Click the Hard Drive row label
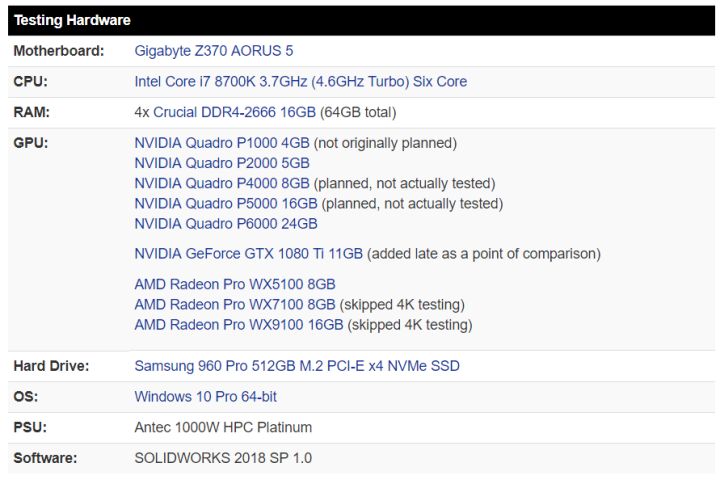Viewport: 720px width, 484px height. pos(51,366)
